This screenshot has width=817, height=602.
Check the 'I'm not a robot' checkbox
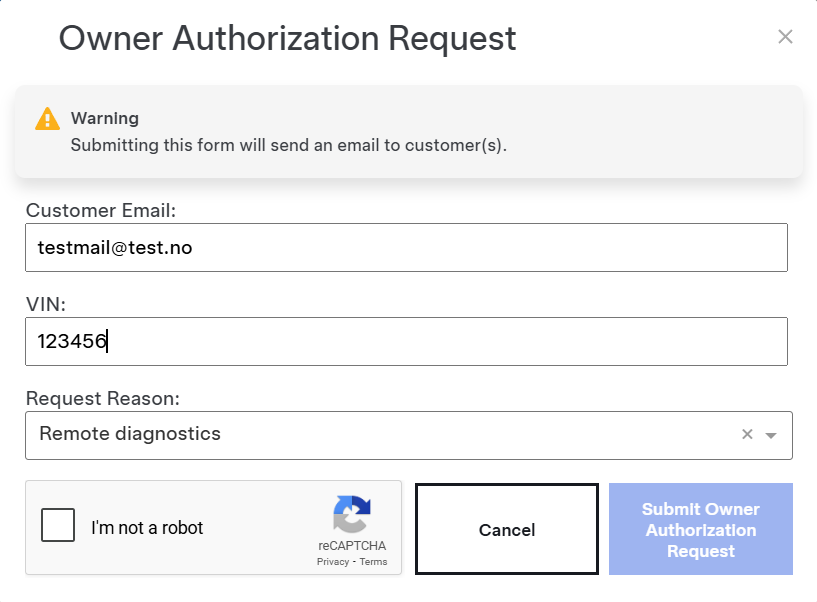click(58, 525)
